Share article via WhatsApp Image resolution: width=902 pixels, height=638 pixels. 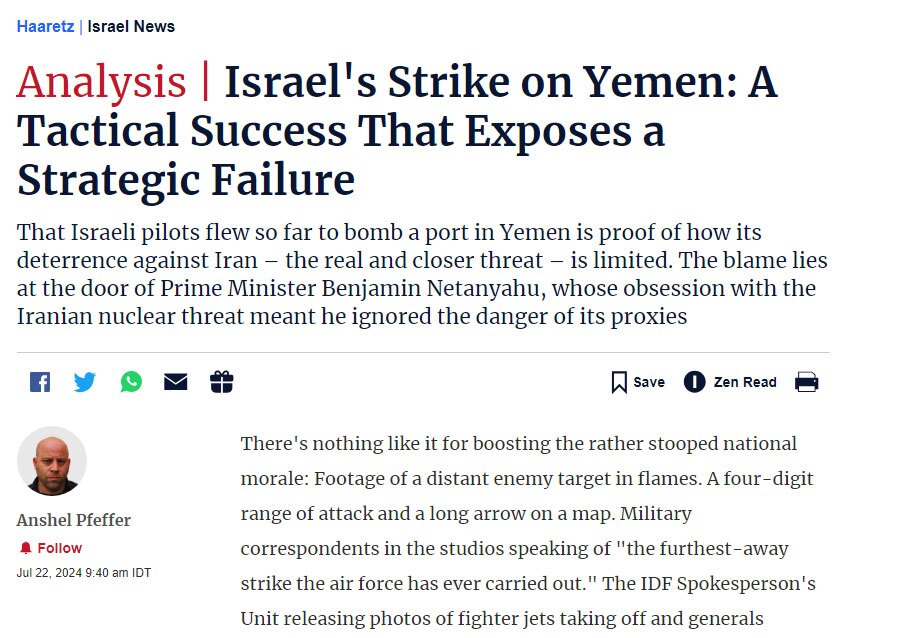131,381
